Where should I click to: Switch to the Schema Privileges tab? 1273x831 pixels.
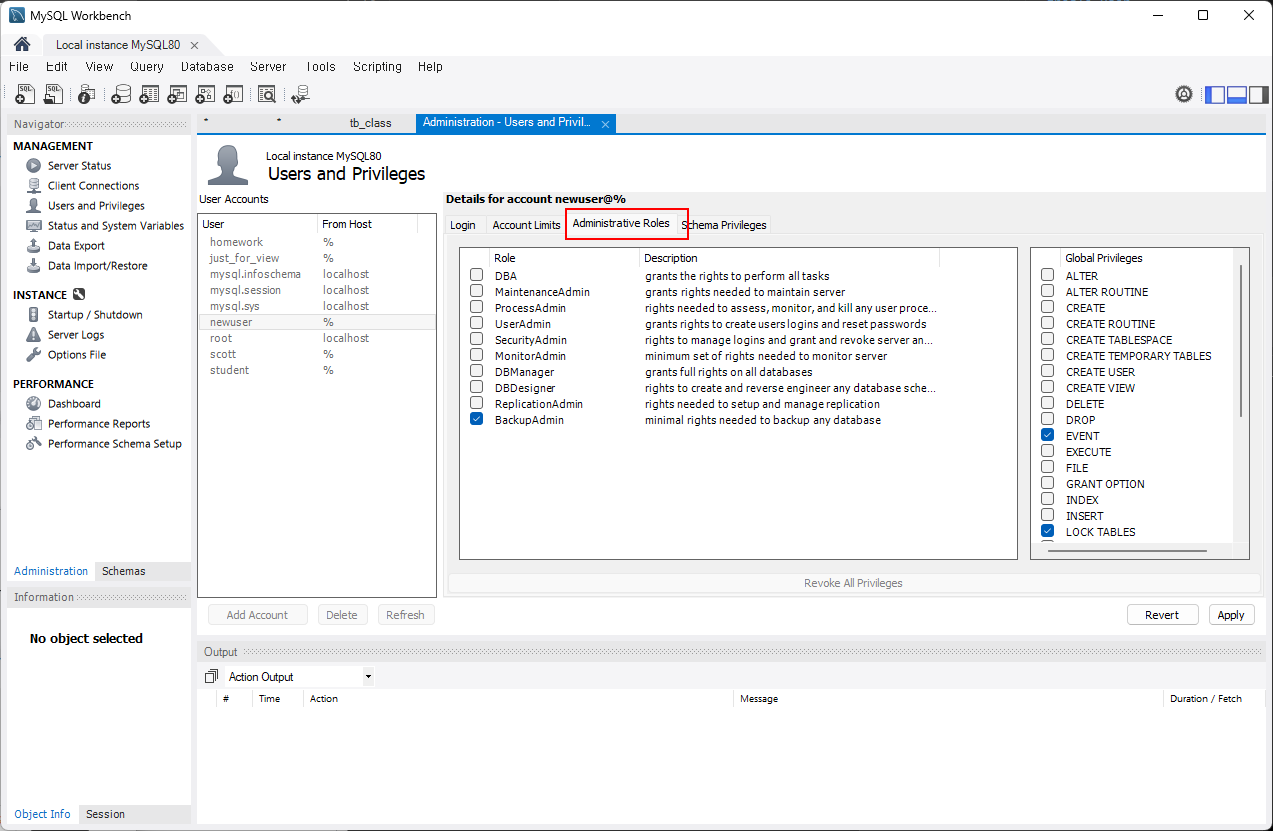pyautogui.click(x=724, y=225)
